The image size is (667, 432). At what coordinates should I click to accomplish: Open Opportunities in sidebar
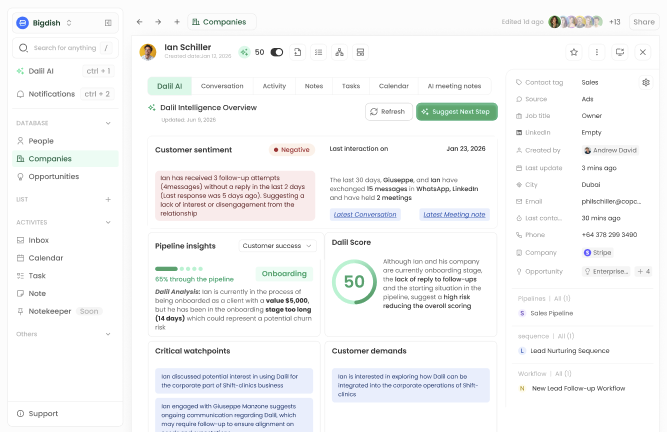tap(65, 176)
